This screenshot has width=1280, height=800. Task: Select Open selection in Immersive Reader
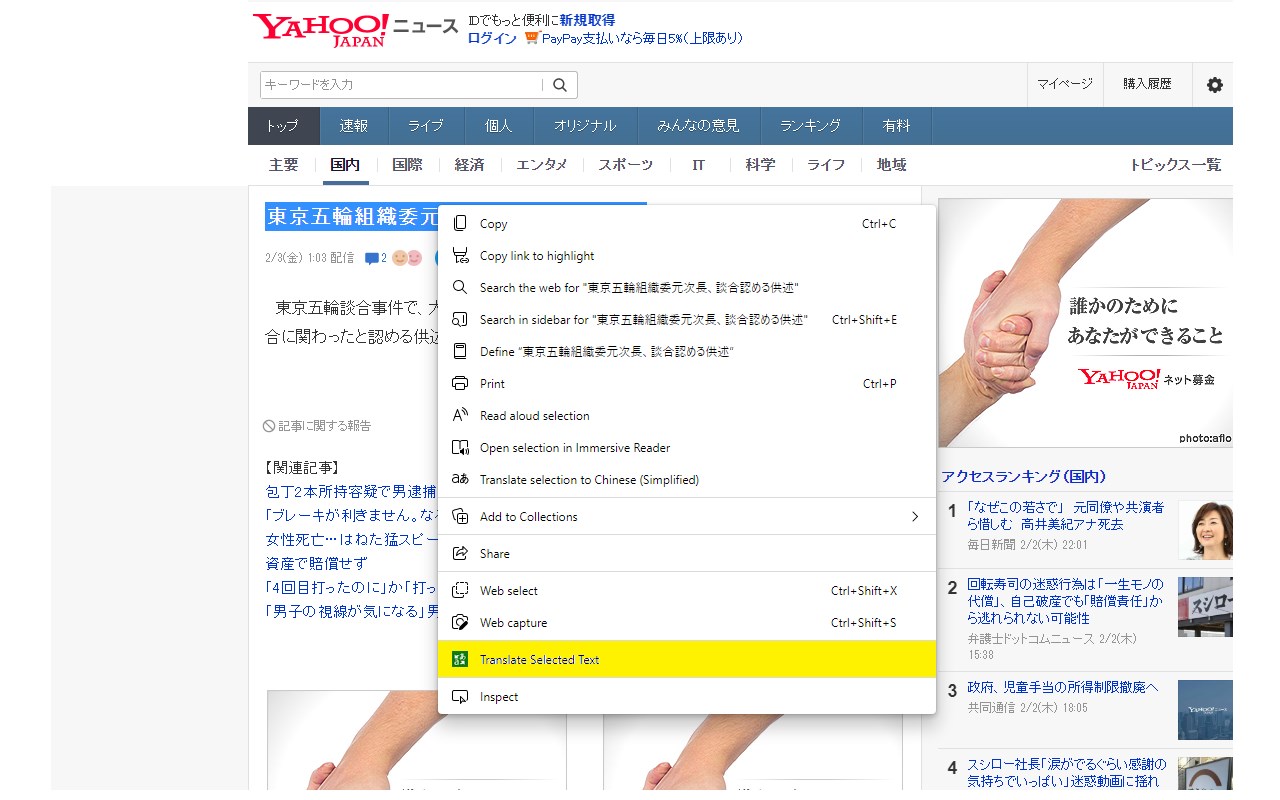click(687, 448)
